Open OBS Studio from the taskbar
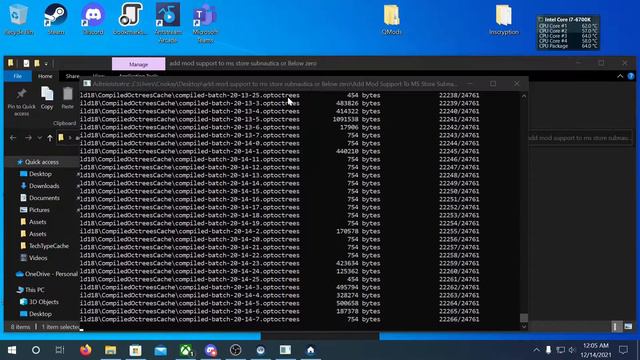The width and height of the screenshot is (640, 360). [x=236, y=350]
